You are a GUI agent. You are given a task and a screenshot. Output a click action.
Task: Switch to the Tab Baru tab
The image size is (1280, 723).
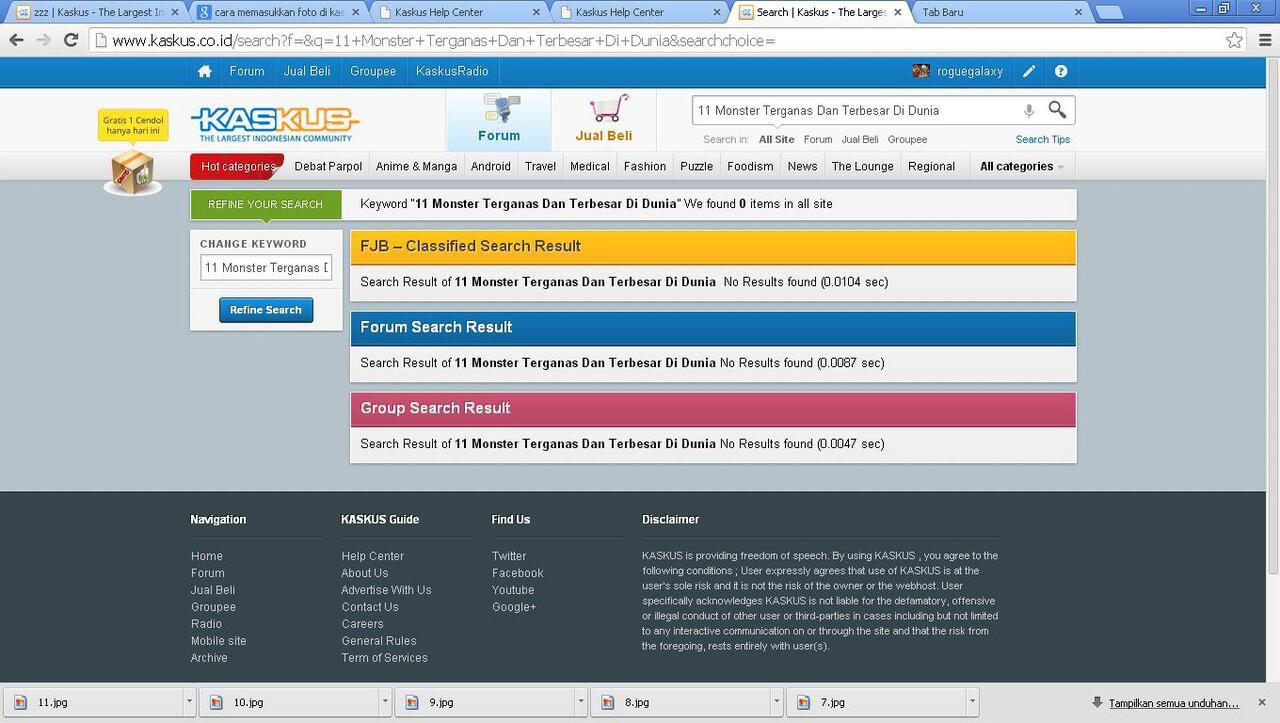pos(1000,12)
